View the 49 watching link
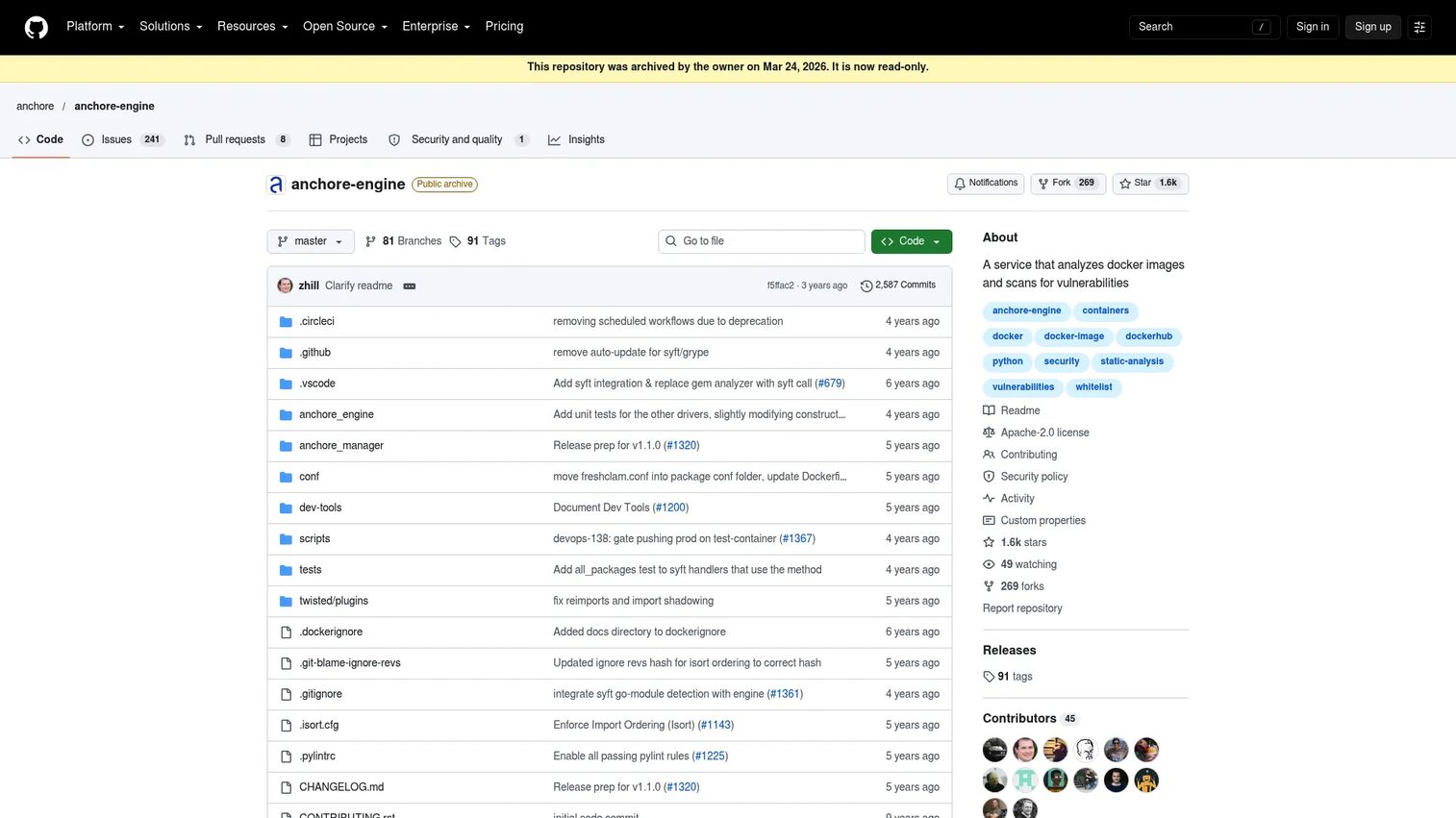The image size is (1456, 818). coord(1019,565)
